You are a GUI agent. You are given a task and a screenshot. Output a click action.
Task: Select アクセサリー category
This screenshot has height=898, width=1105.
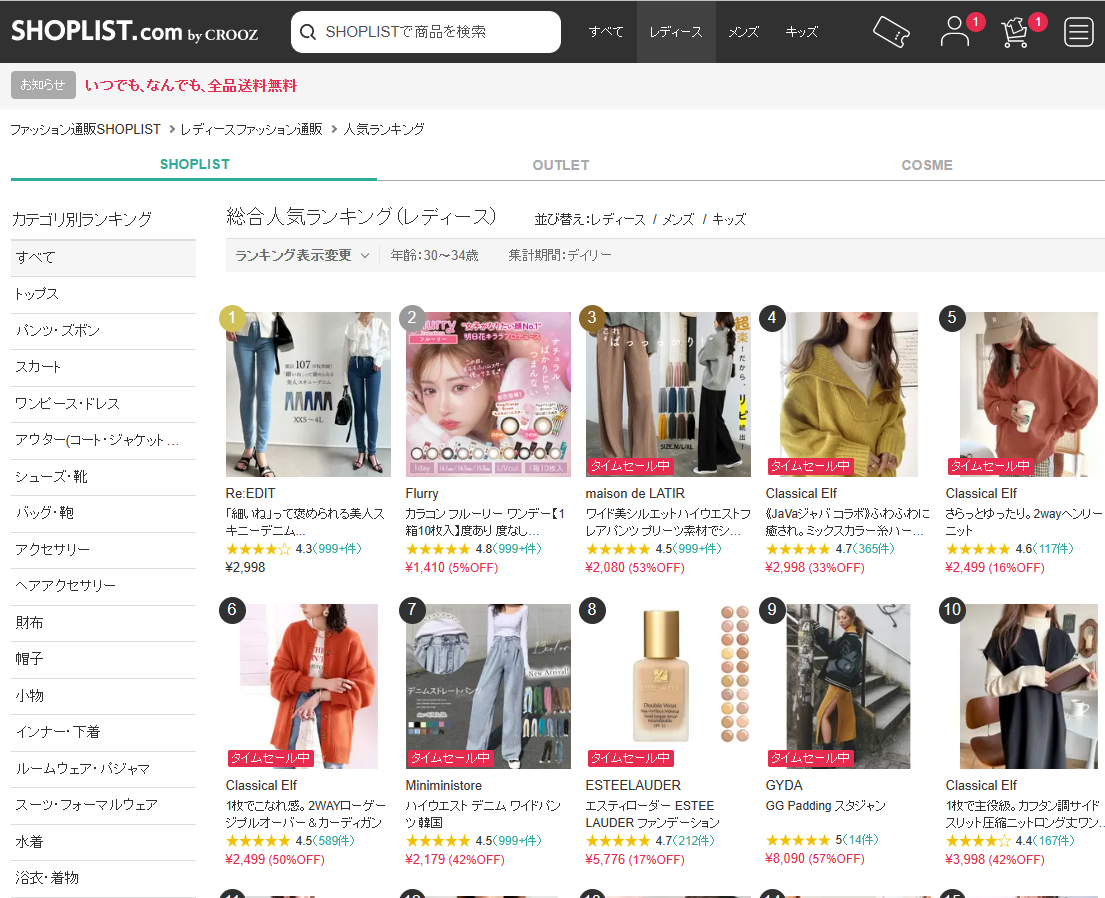[x=104, y=550]
